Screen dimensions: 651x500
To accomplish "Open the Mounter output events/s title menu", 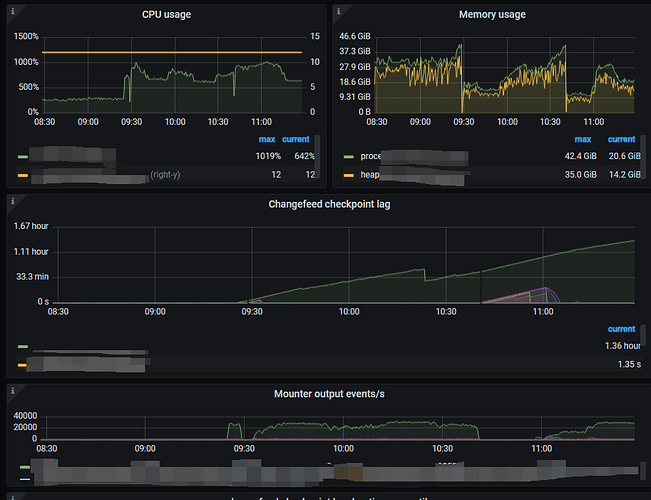I will click(x=329, y=394).
